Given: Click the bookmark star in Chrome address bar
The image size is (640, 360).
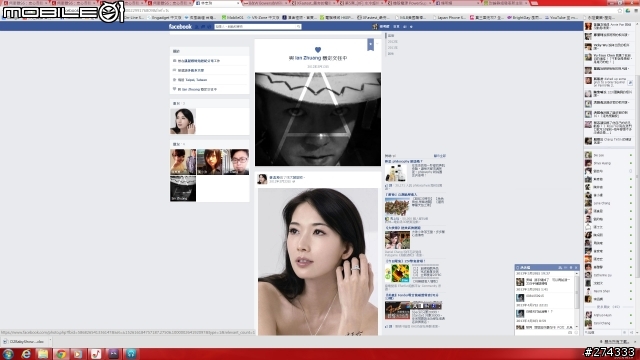Looking at the screenshot, I should [x=620, y=11].
